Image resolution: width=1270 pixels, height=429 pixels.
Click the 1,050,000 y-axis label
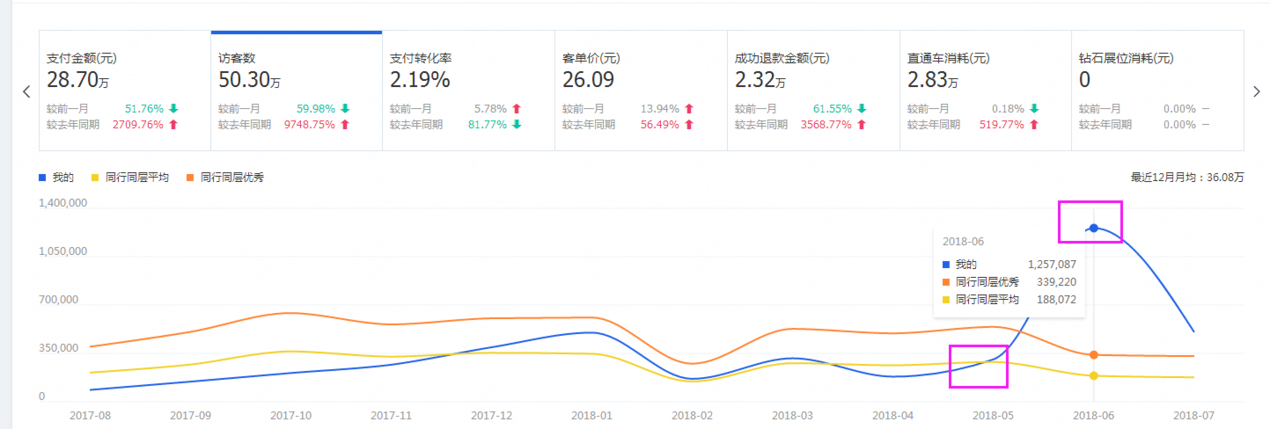[x=63, y=251]
